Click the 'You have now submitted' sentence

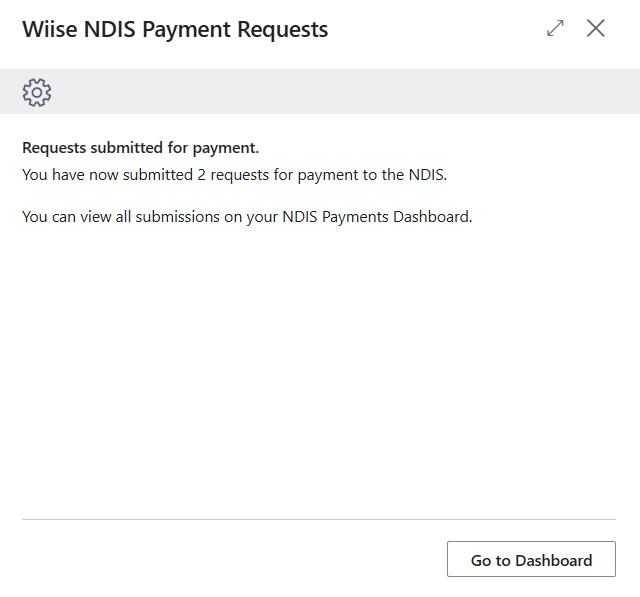tap(235, 175)
